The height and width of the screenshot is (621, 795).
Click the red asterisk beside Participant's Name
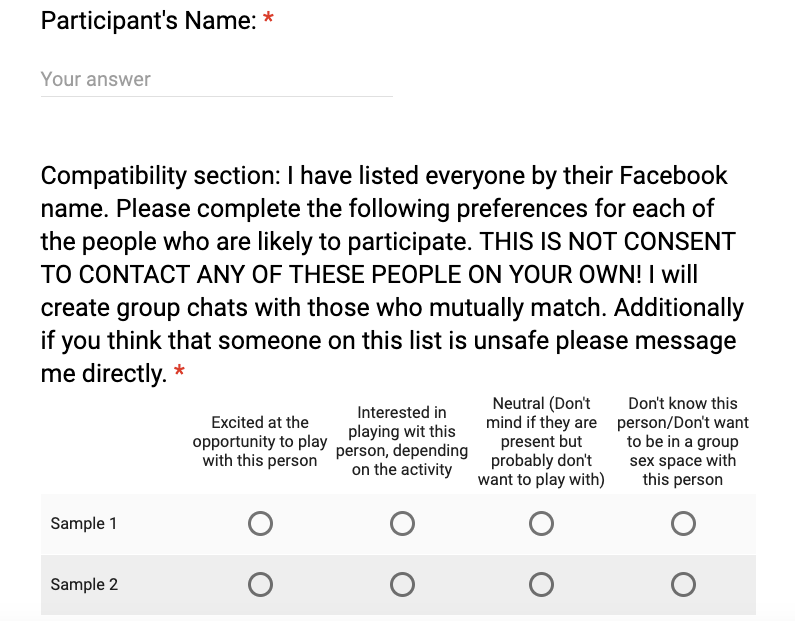268,19
